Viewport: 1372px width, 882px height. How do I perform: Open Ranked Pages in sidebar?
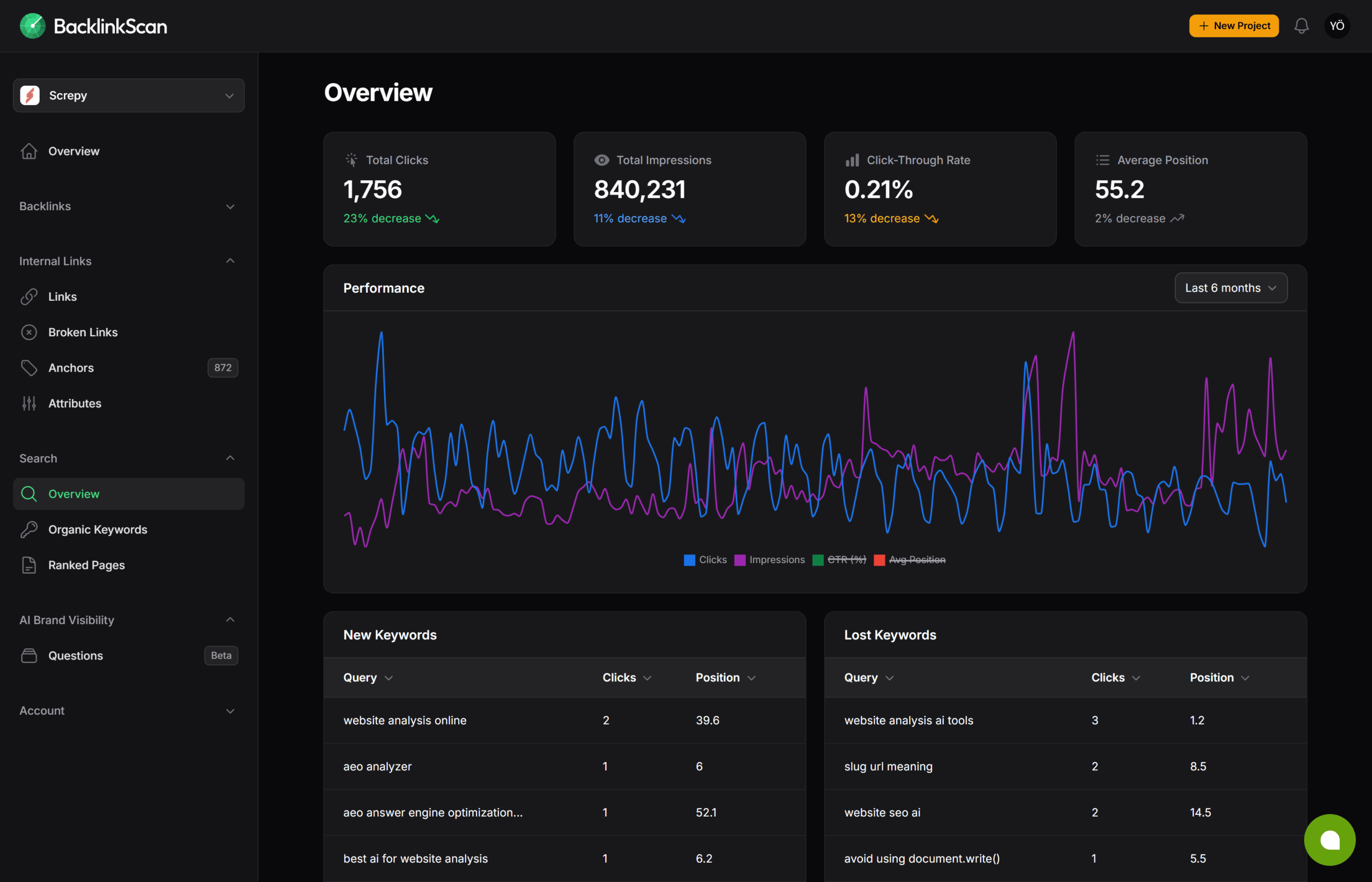[x=129, y=565]
